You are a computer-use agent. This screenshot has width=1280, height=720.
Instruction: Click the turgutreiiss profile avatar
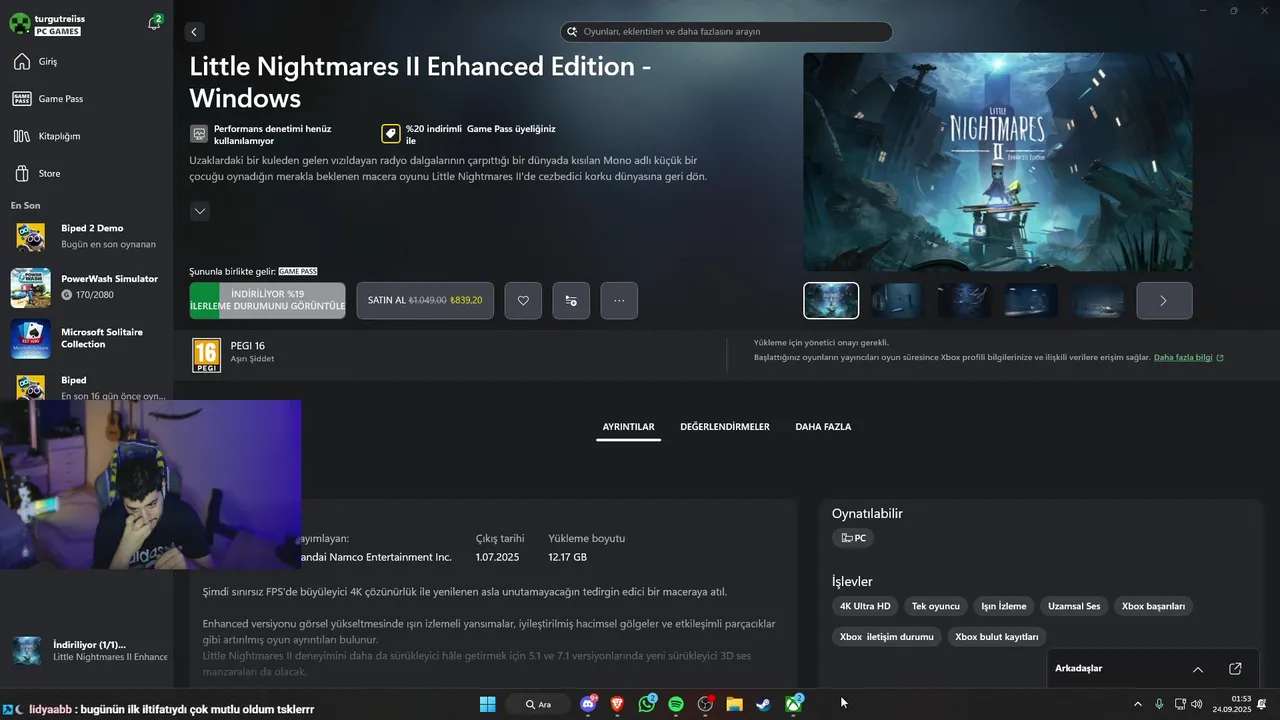[20, 24]
